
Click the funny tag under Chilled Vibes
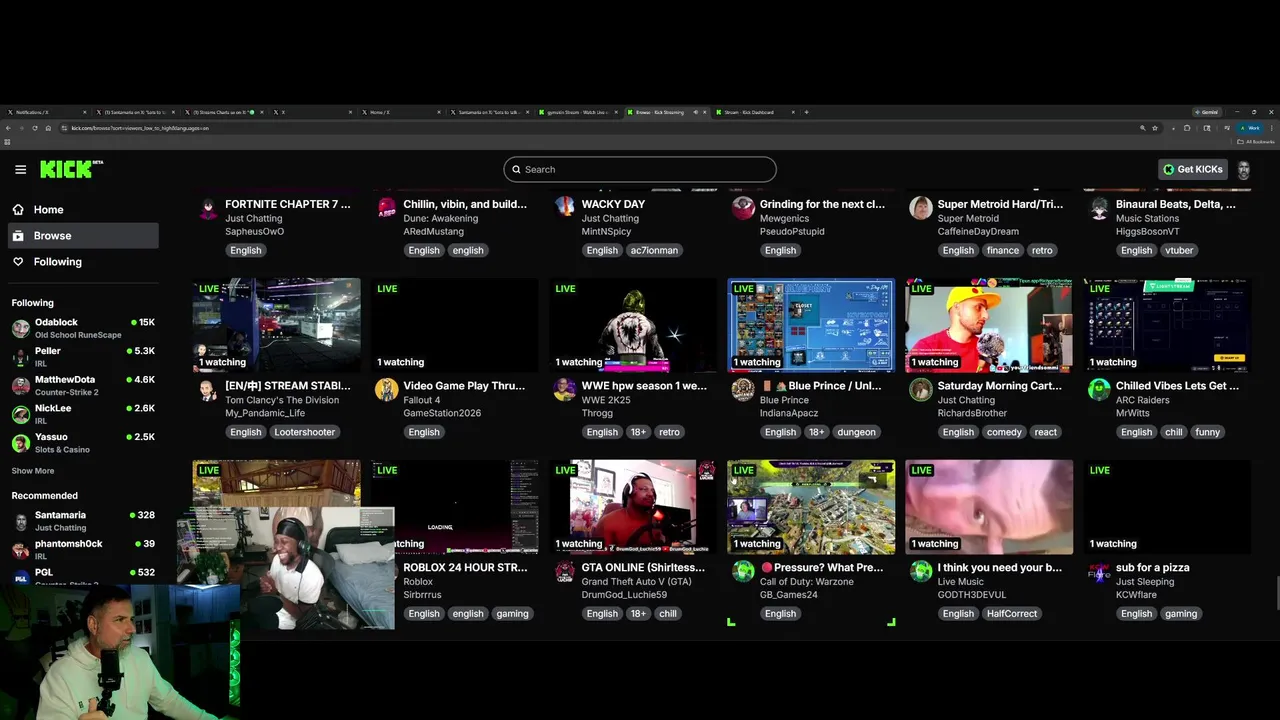click(1207, 432)
